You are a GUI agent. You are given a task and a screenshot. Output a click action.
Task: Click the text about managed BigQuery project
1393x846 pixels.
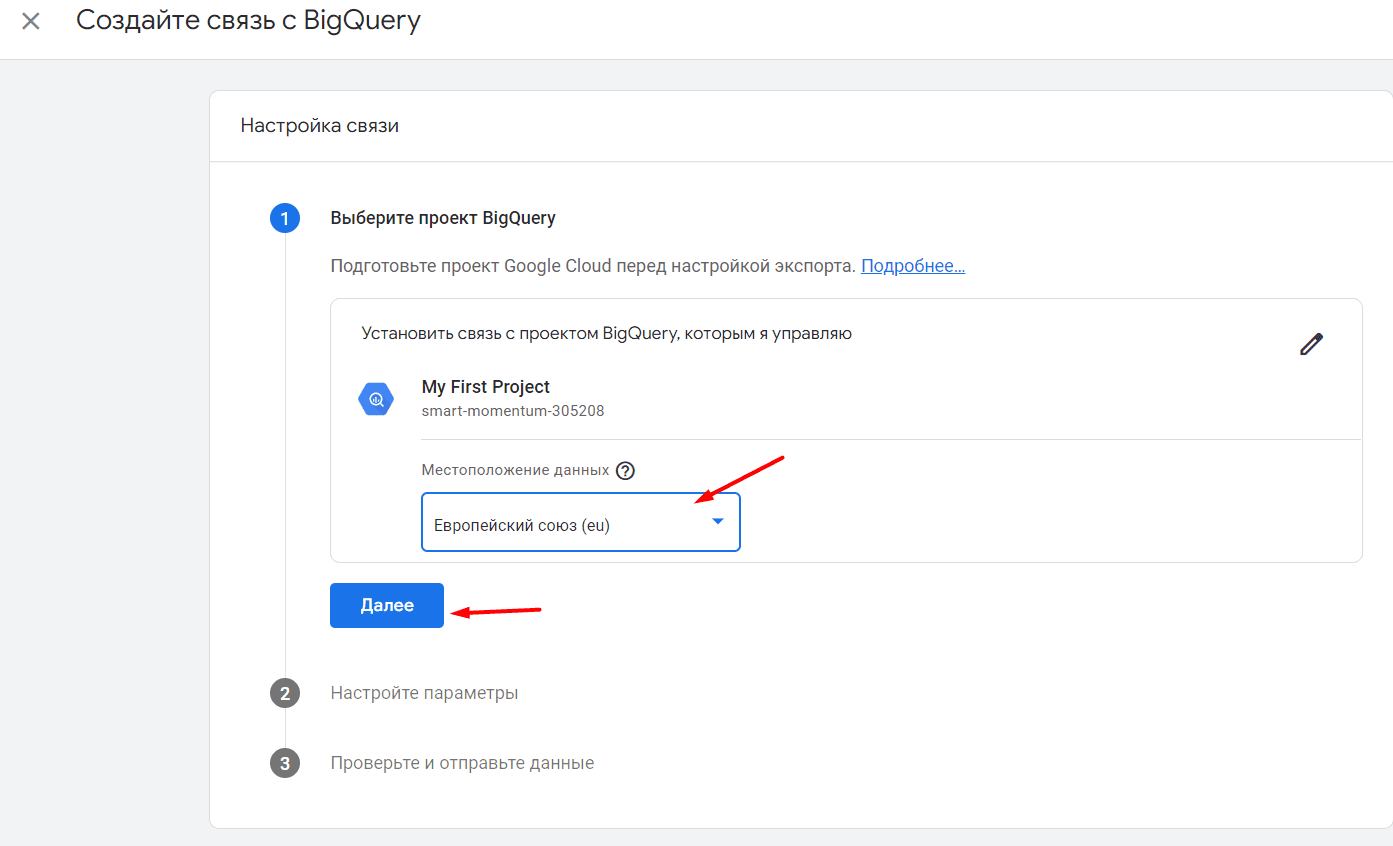click(607, 334)
